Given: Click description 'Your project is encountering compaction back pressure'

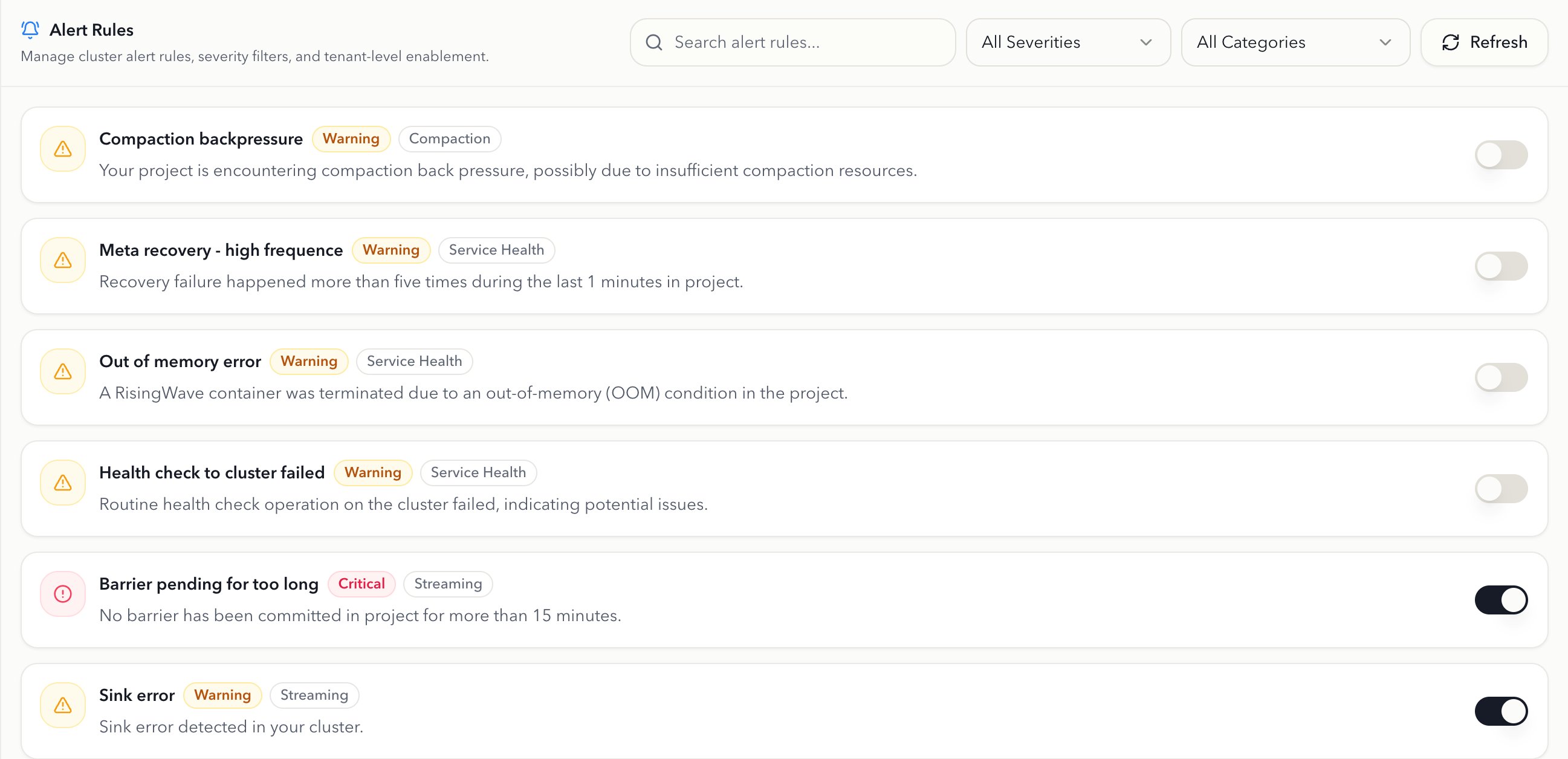Looking at the screenshot, I should (508, 171).
